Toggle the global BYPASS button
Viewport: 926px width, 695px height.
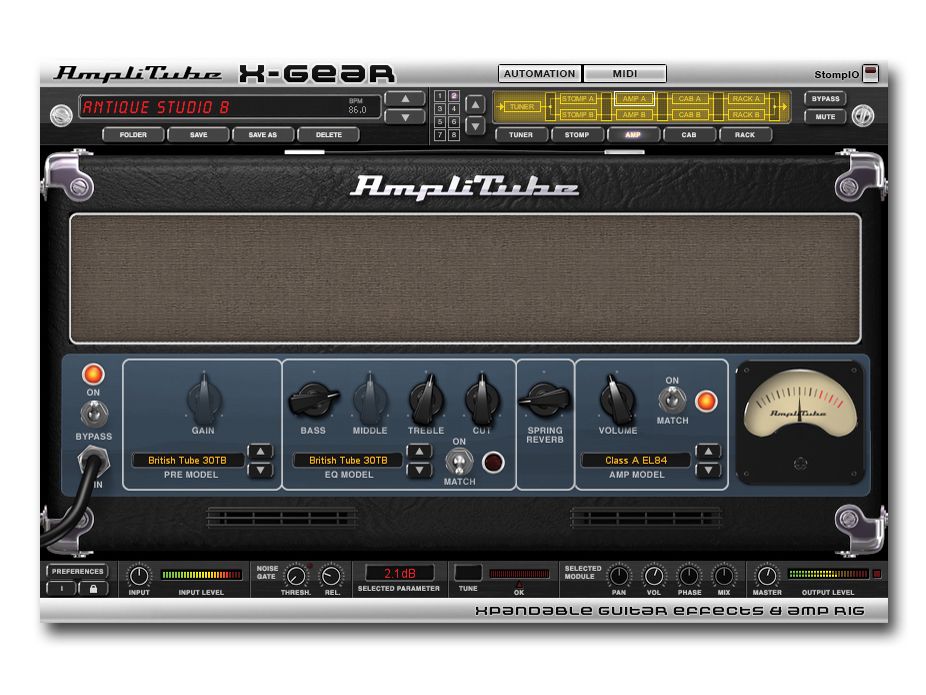(x=825, y=99)
